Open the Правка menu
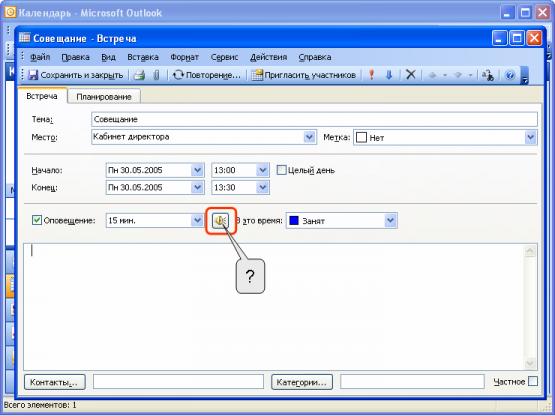Image resolution: width=555 pixels, height=416 pixels. click(x=75, y=57)
